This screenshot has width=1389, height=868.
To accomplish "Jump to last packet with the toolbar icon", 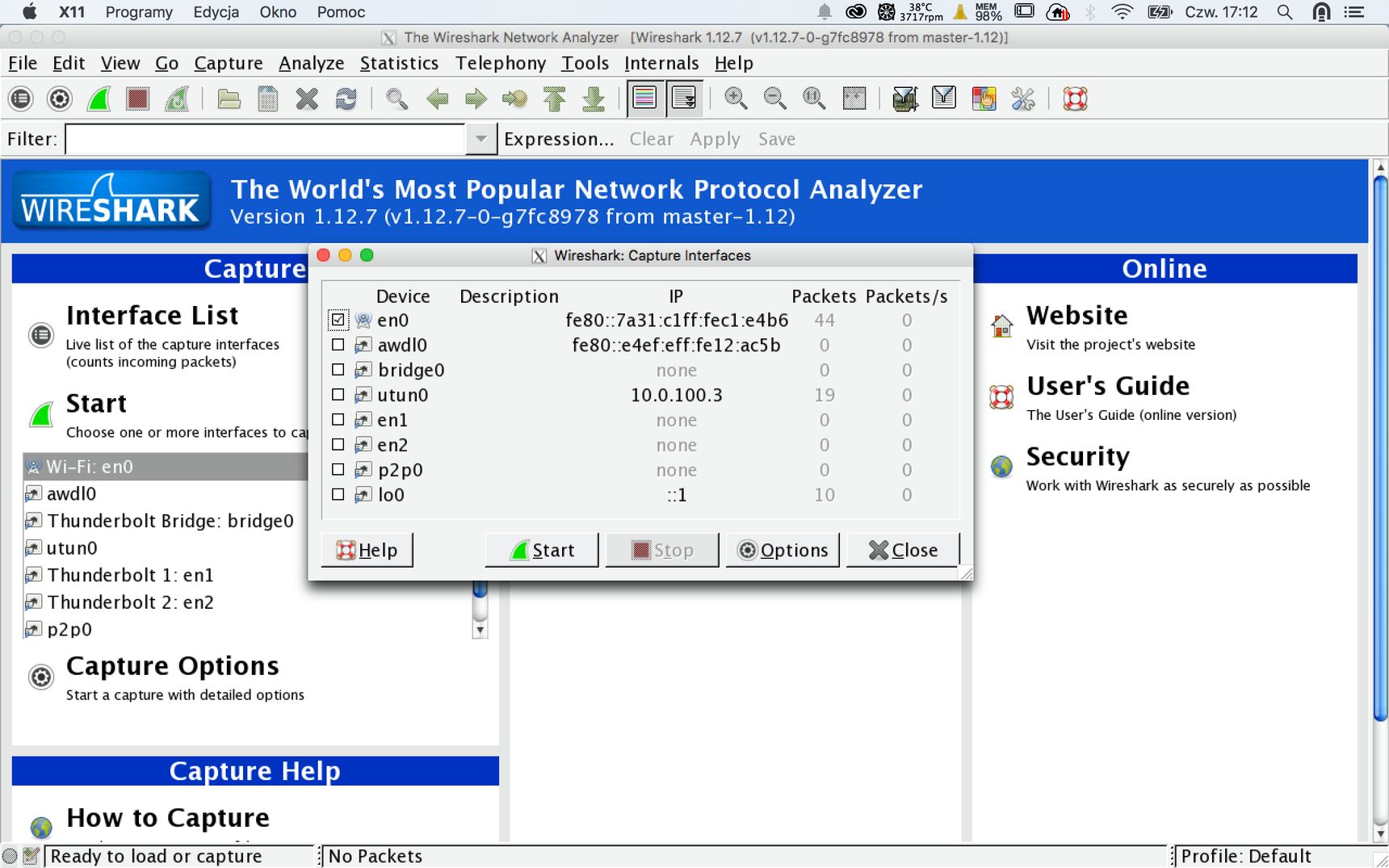I will point(594,99).
